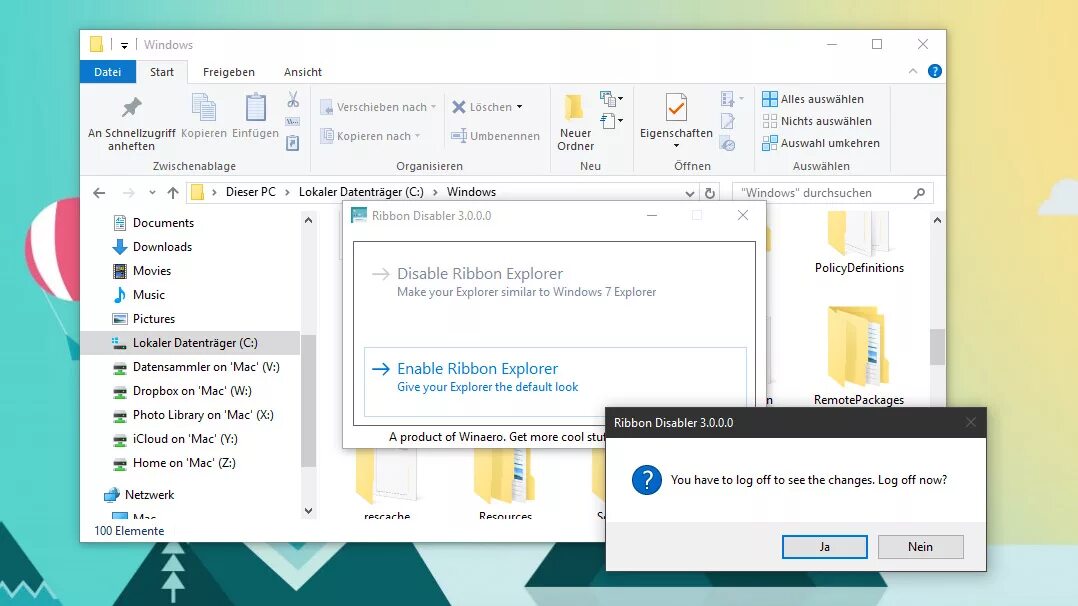Open Dropbox on 'Mac' (W:) drive
Screen dimensions: 1078x606
pyautogui.click(x=192, y=391)
